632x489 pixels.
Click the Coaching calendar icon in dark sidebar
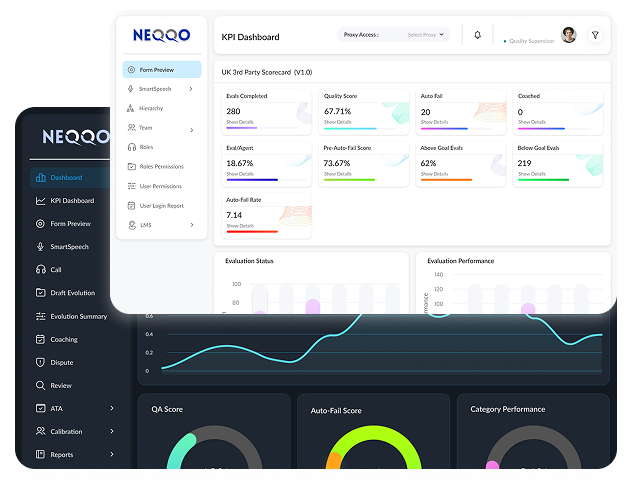[40, 339]
